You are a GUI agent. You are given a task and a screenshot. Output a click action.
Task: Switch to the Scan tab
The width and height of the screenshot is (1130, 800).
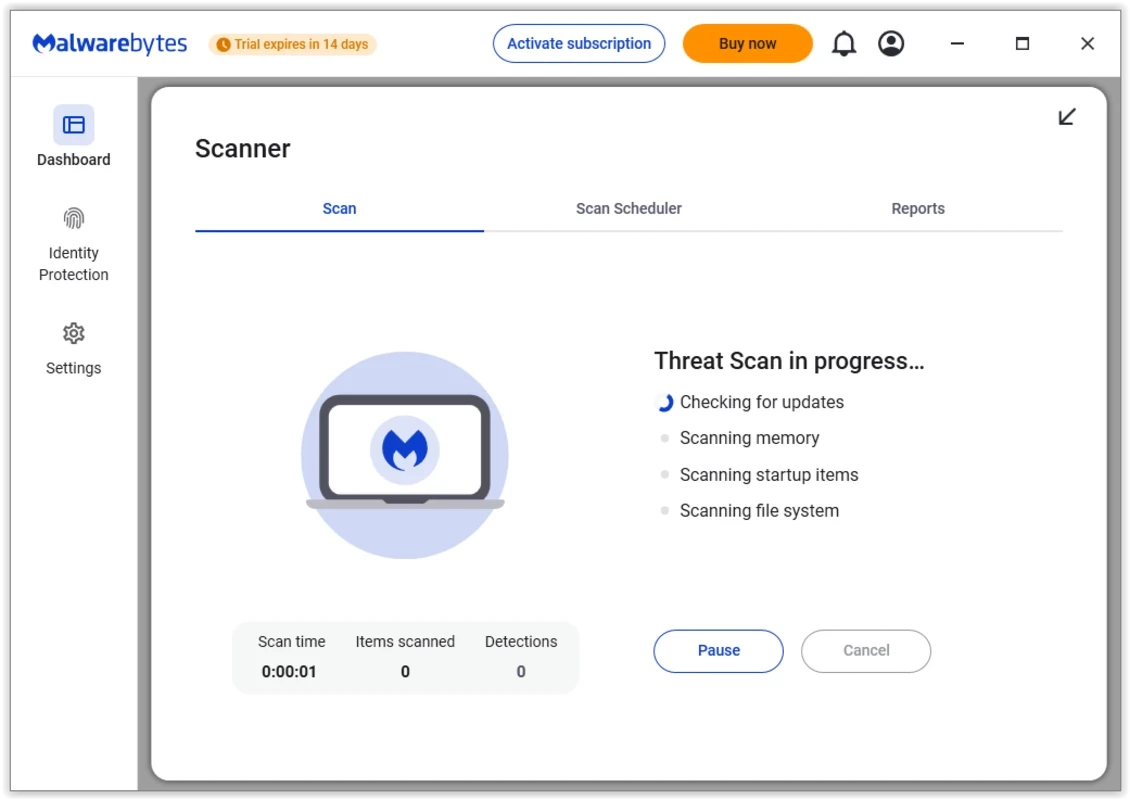click(x=339, y=209)
